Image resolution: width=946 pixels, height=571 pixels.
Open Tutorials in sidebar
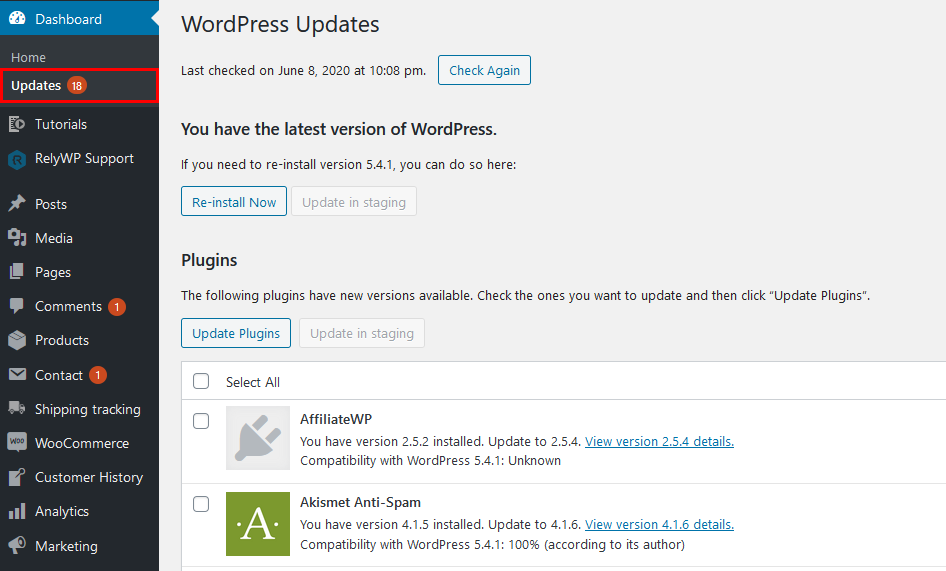[x=79, y=124]
